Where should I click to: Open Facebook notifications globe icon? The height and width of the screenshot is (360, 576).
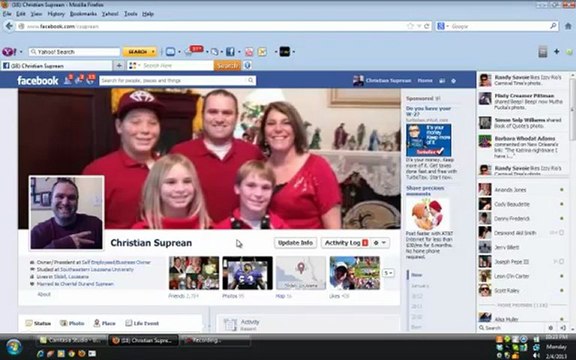(x=91, y=80)
